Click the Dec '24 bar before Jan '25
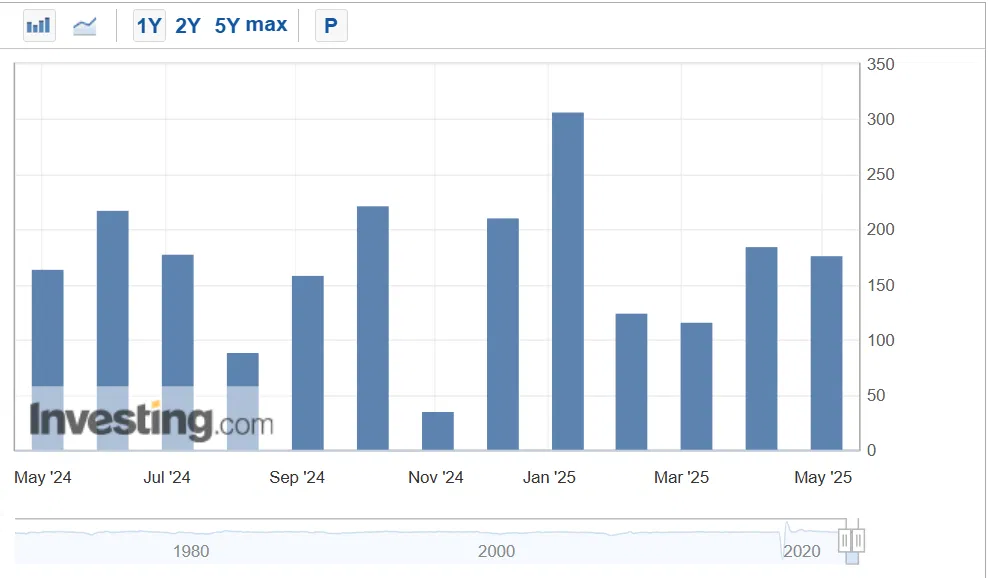988x578 pixels. tap(503, 334)
